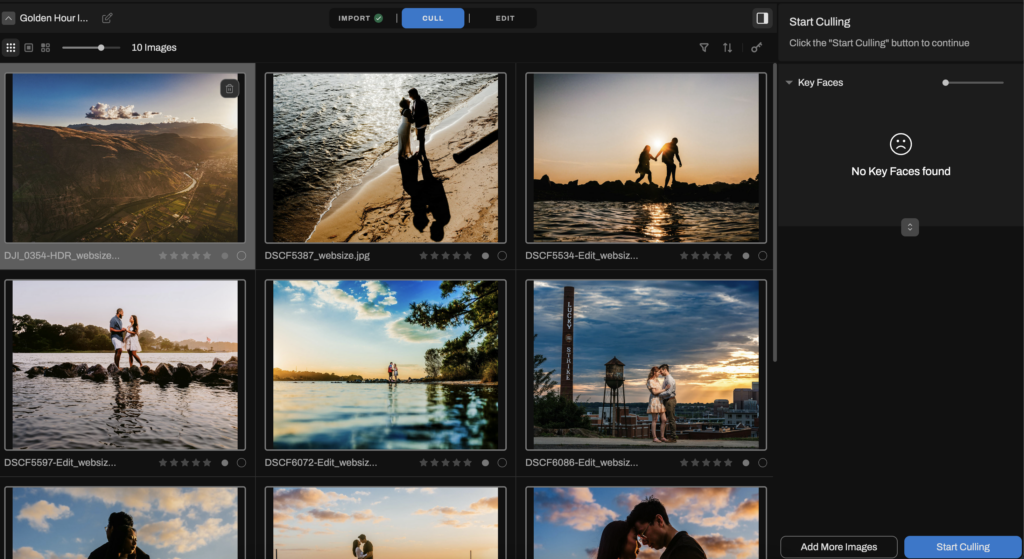The image size is (1024, 559).
Task: Open the filter images funnel icon
Action: (x=704, y=47)
